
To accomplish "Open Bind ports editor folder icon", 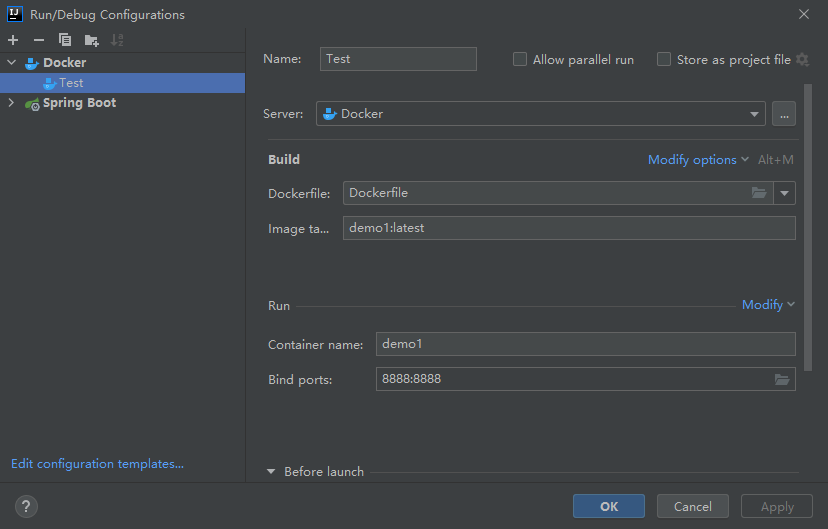I will click(782, 380).
